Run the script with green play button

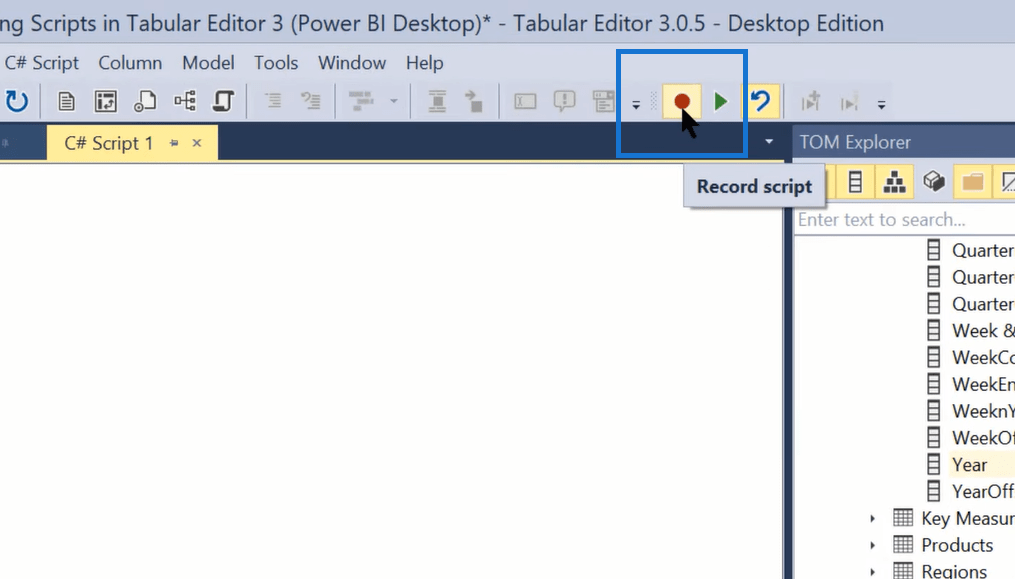click(x=720, y=102)
